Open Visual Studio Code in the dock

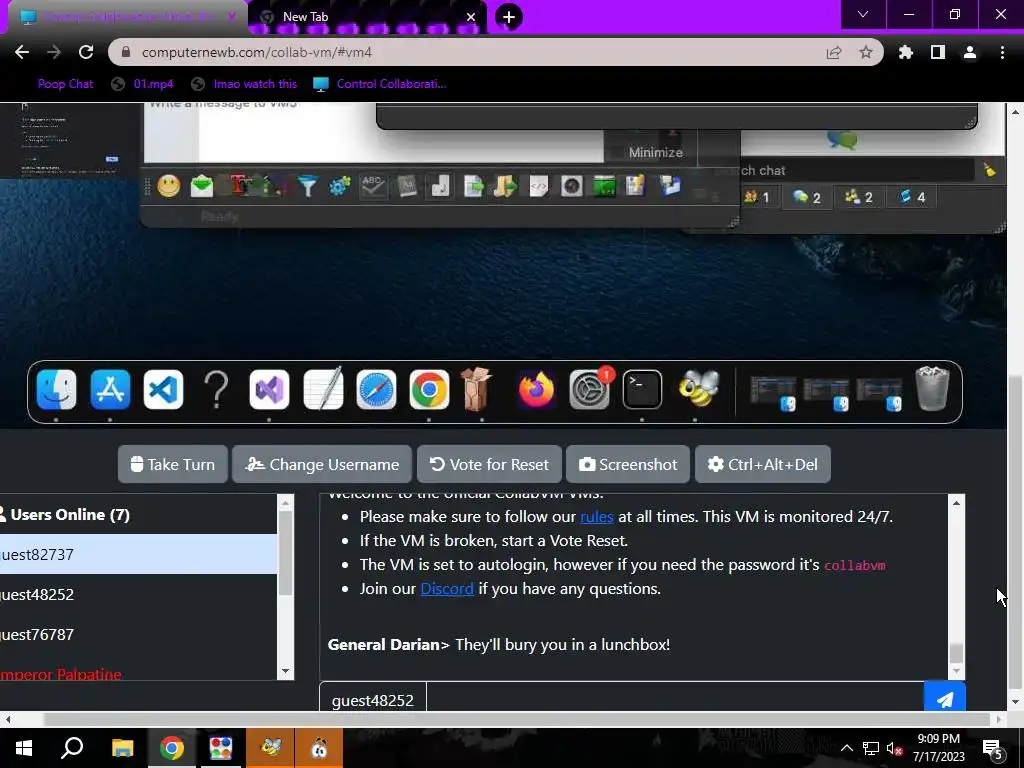coord(163,390)
